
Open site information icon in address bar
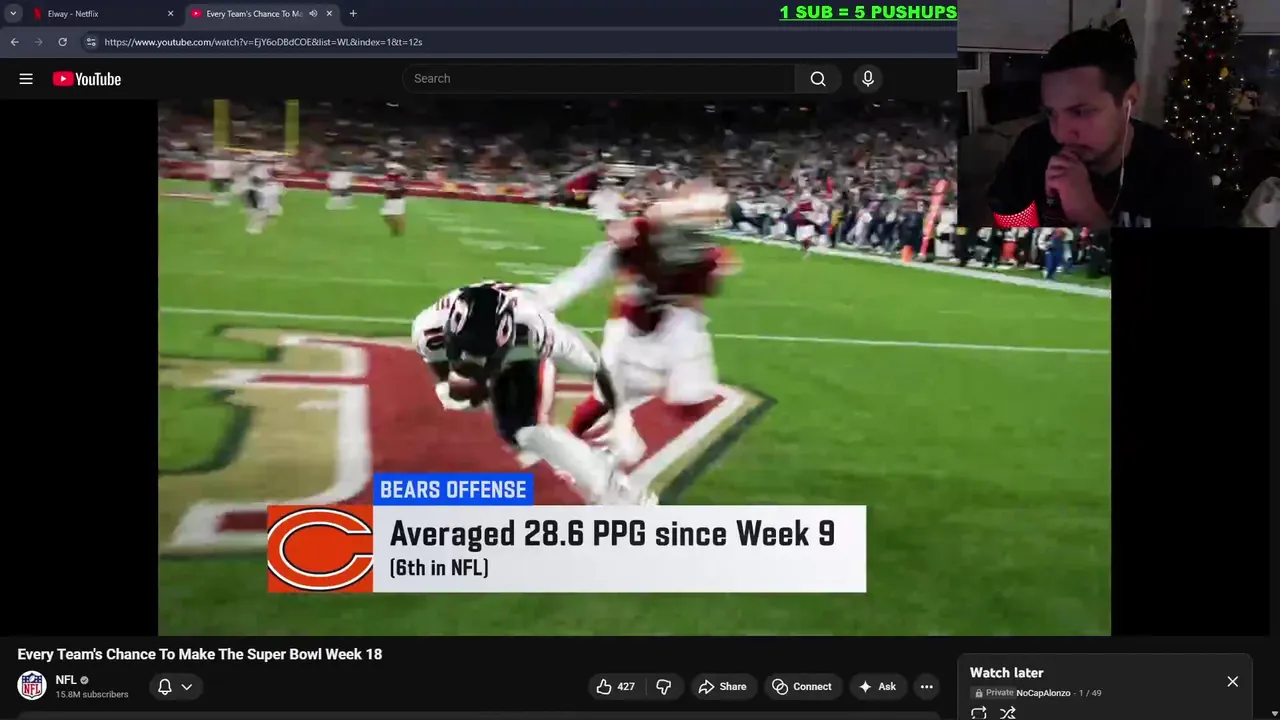click(x=91, y=42)
